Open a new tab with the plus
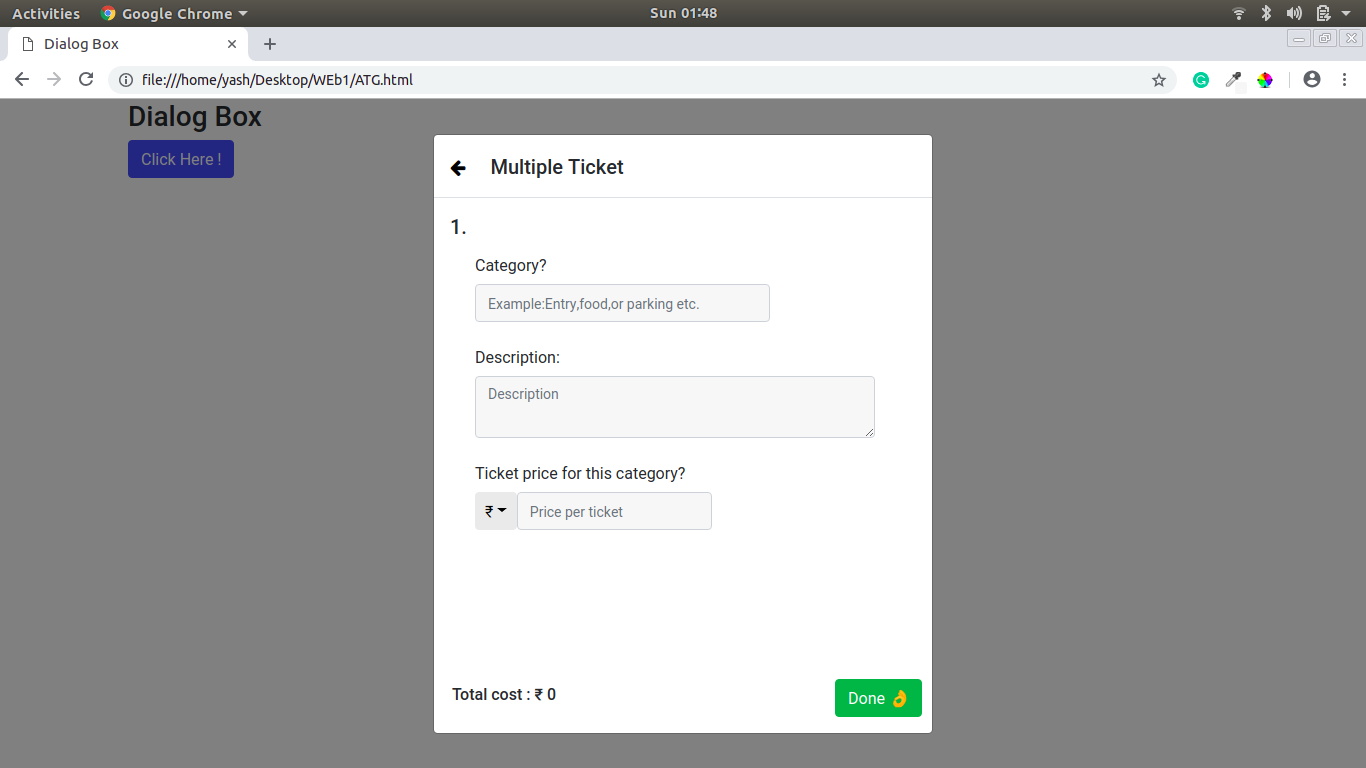This screenshot has width=1366, height=768. [270, 44]
